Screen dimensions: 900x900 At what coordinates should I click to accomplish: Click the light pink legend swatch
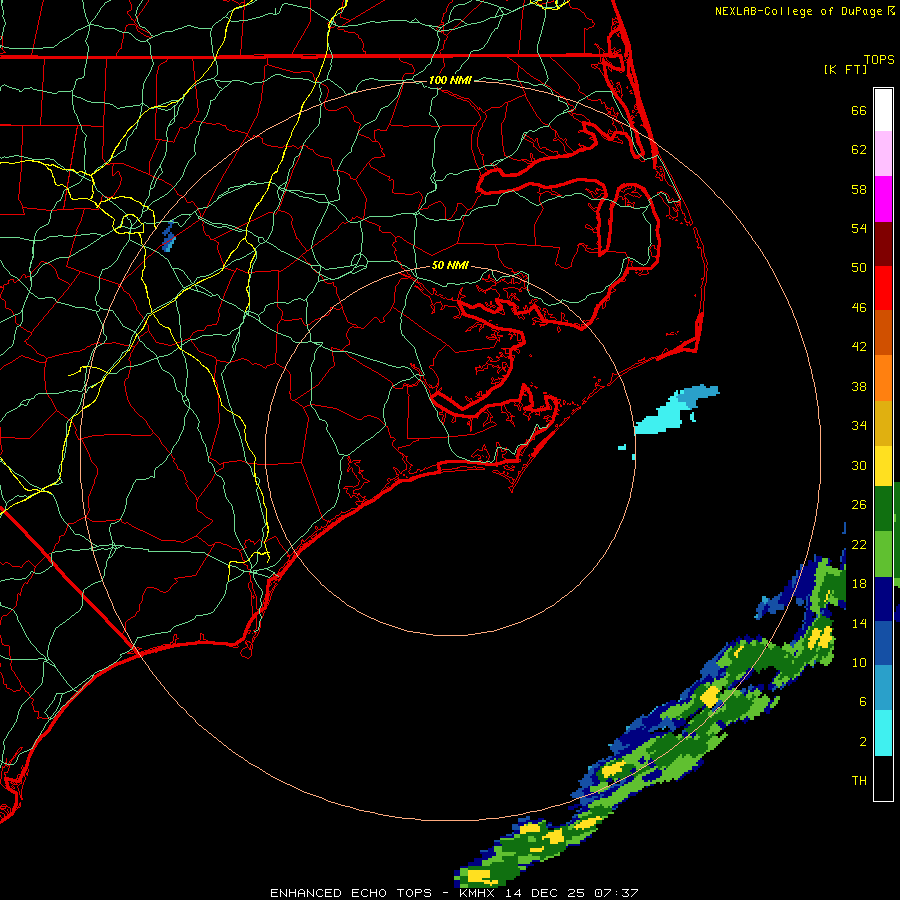tap(883, 153)
